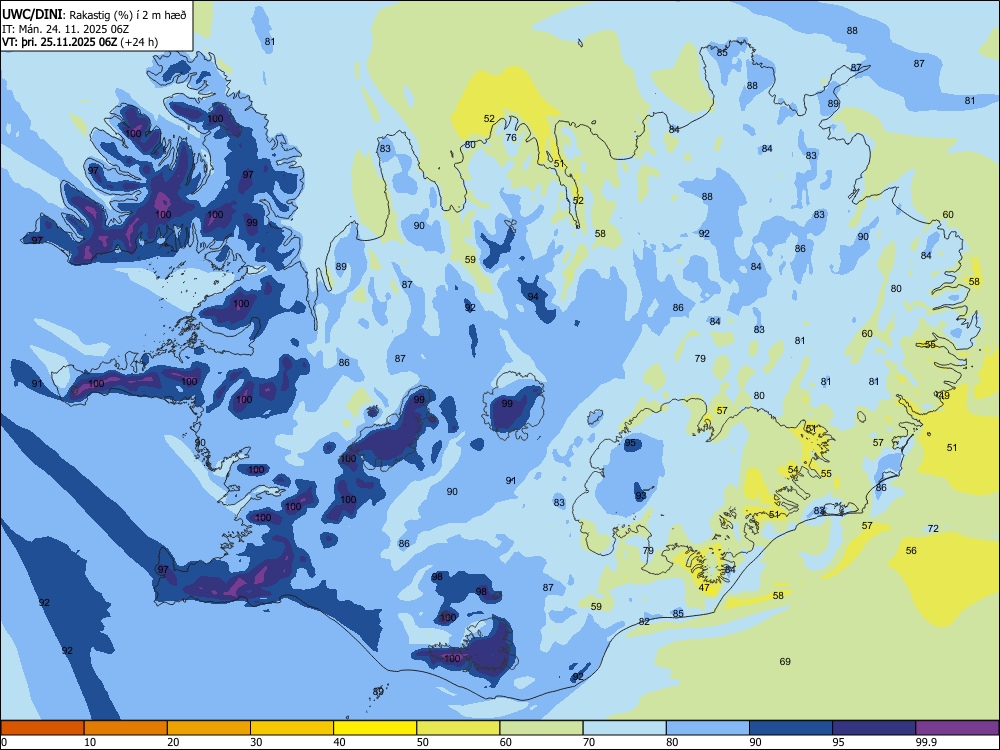The image size is (1000, 750).
Task: Click the 70–80 pale blue legend swatch
Action: tap(624, 728)
